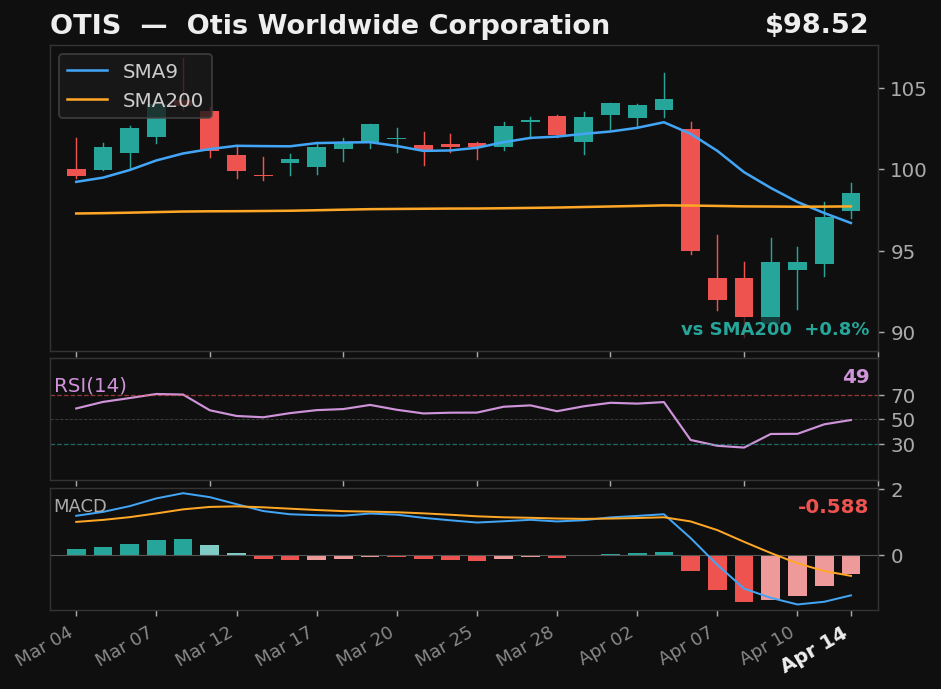The image size is (941, 689).
Task: Click the large red candle that opens near 102
Action: coord(690,190)
